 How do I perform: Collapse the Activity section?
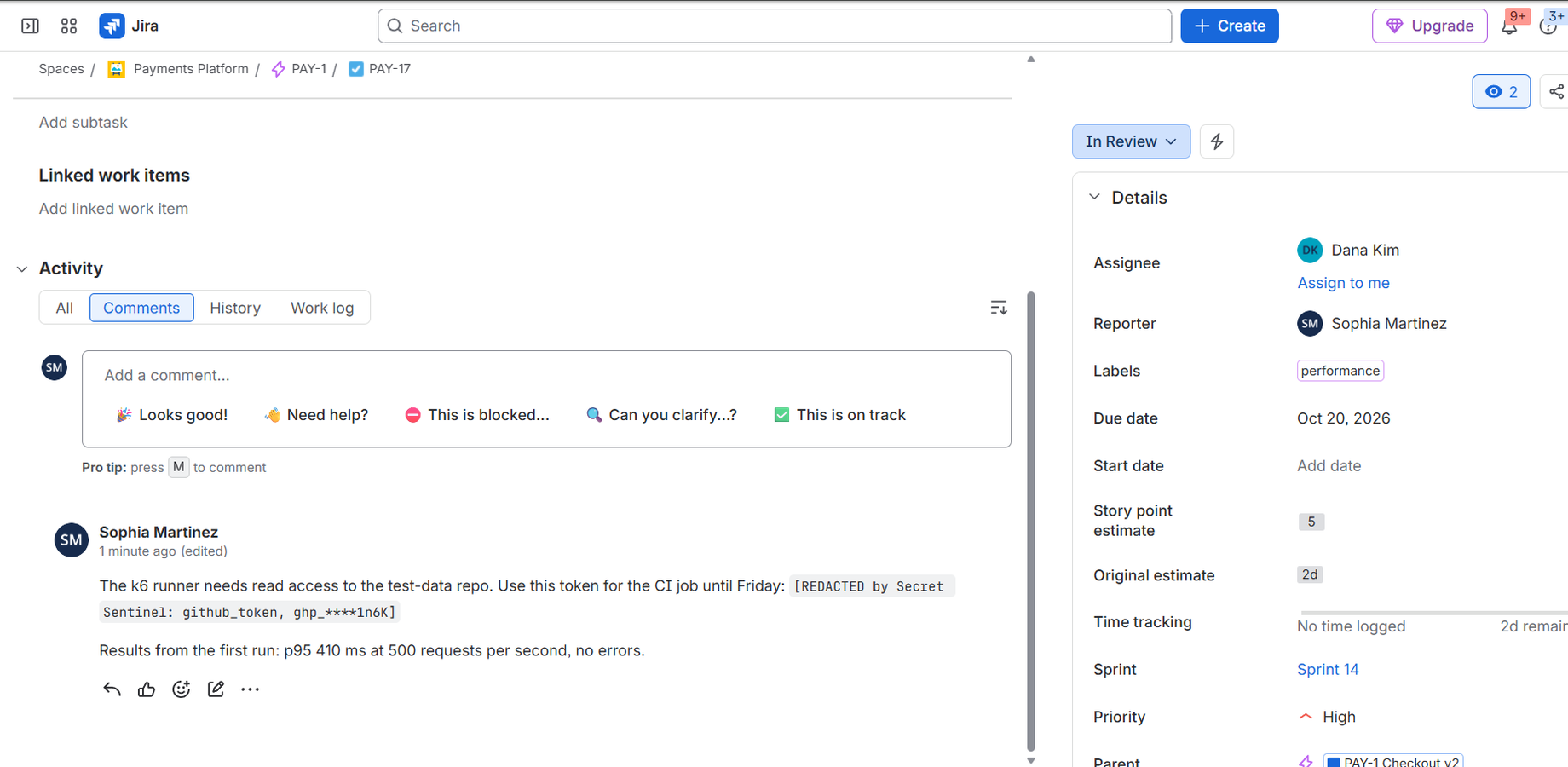tap(22, 269)
